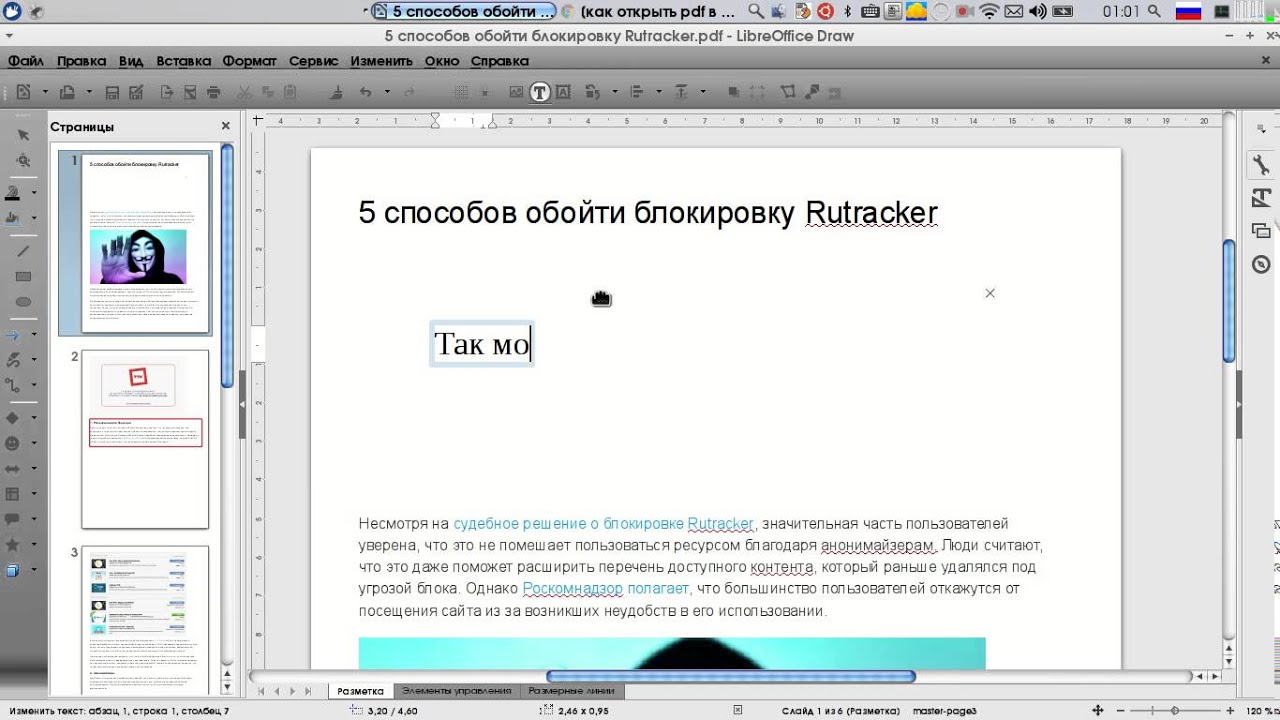Click the Роскомнадзор полагает link

pos(606,588)
